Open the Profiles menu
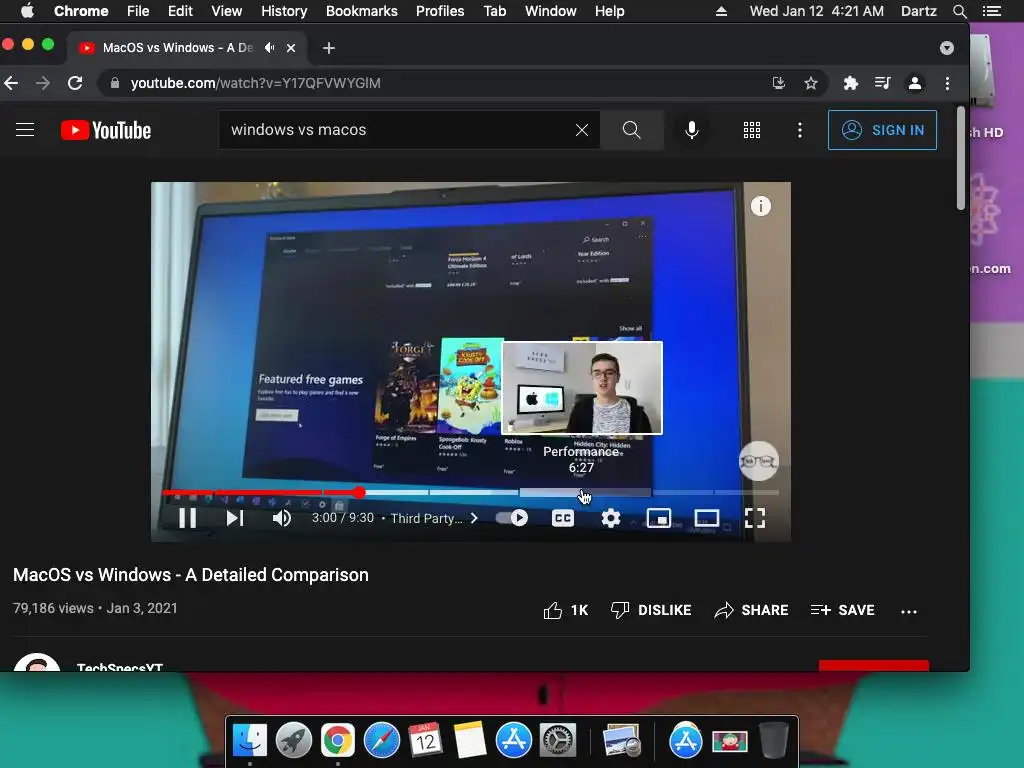The width and height of the screenshot is (1024, 768). click(440, 11)
